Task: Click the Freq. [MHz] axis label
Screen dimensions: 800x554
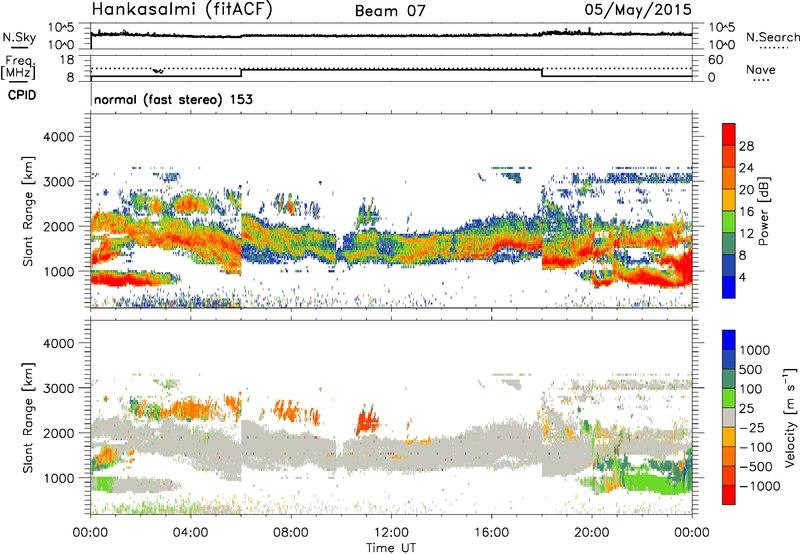Action: (18, 68)
